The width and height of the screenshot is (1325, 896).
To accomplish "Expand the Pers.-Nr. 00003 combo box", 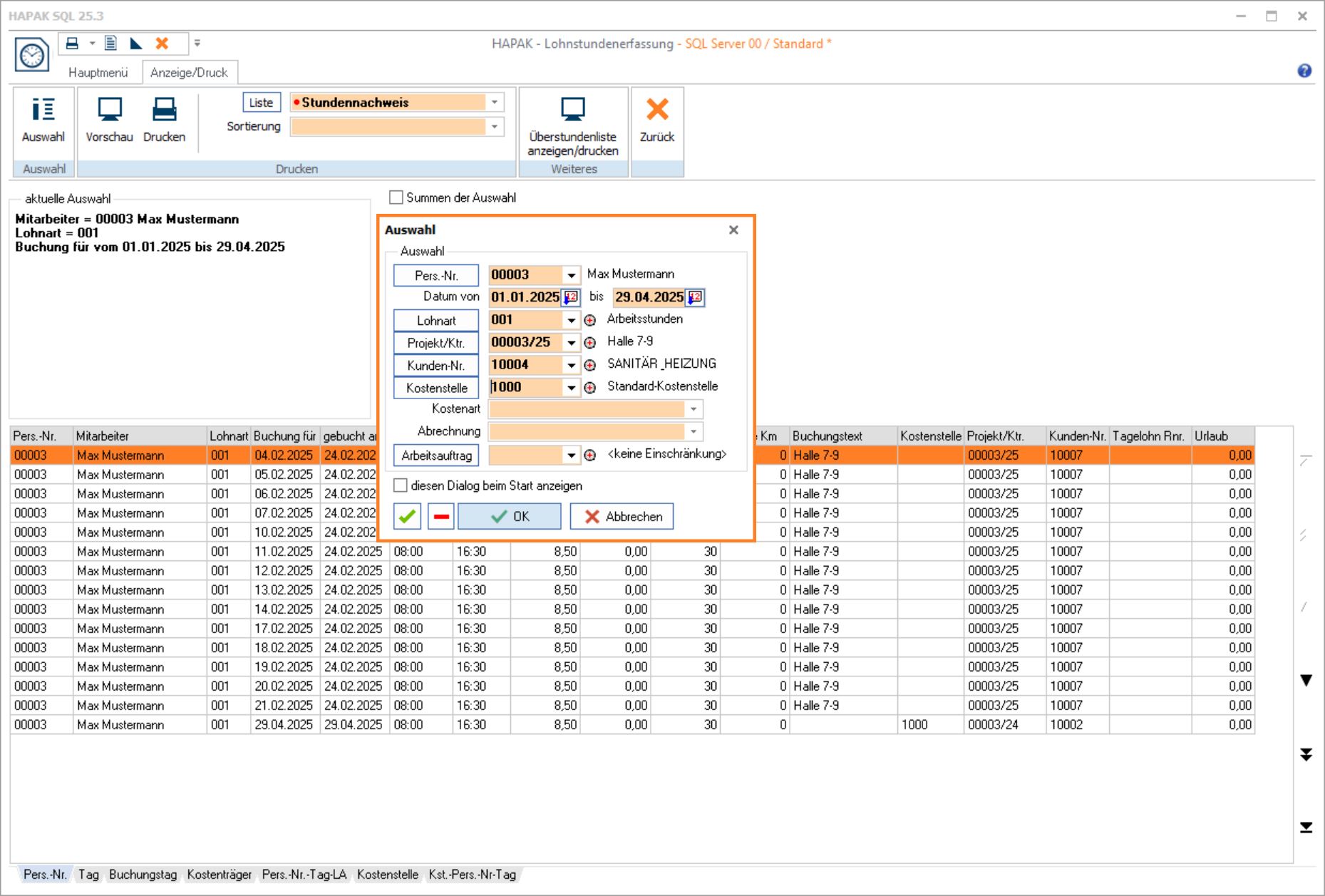I will 571,275.
